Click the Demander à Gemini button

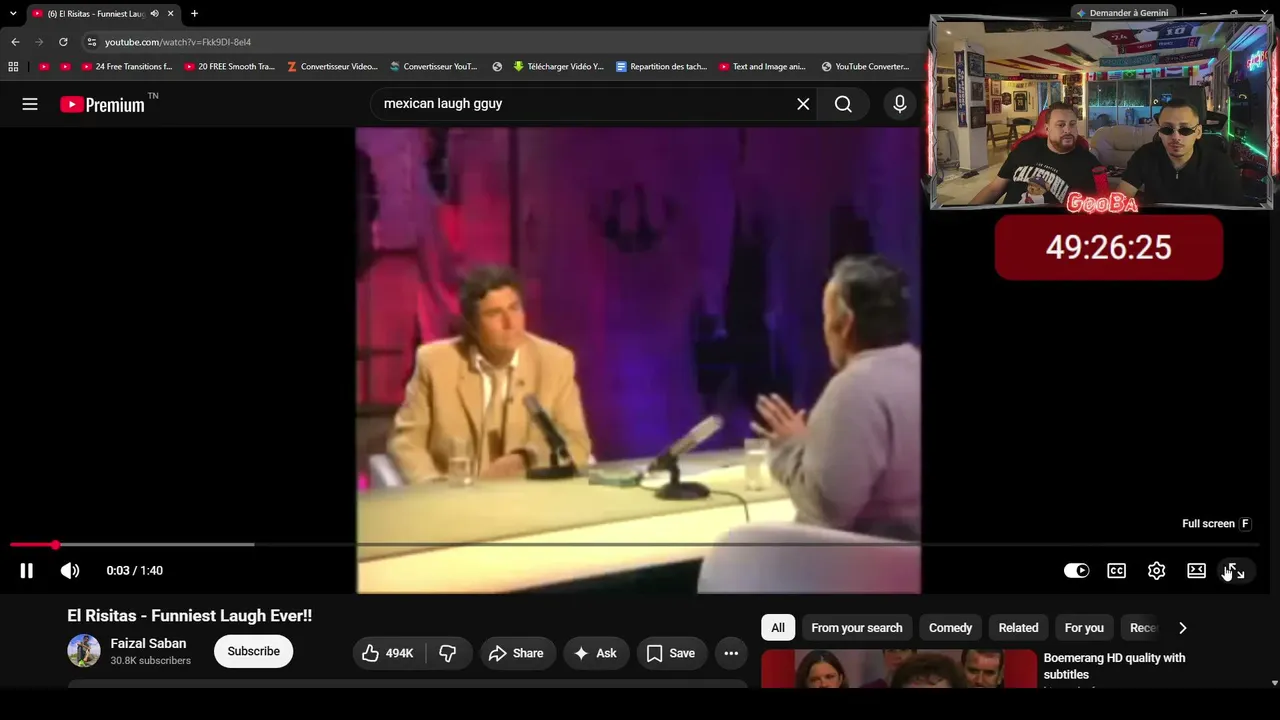[x=1122, y=13]
